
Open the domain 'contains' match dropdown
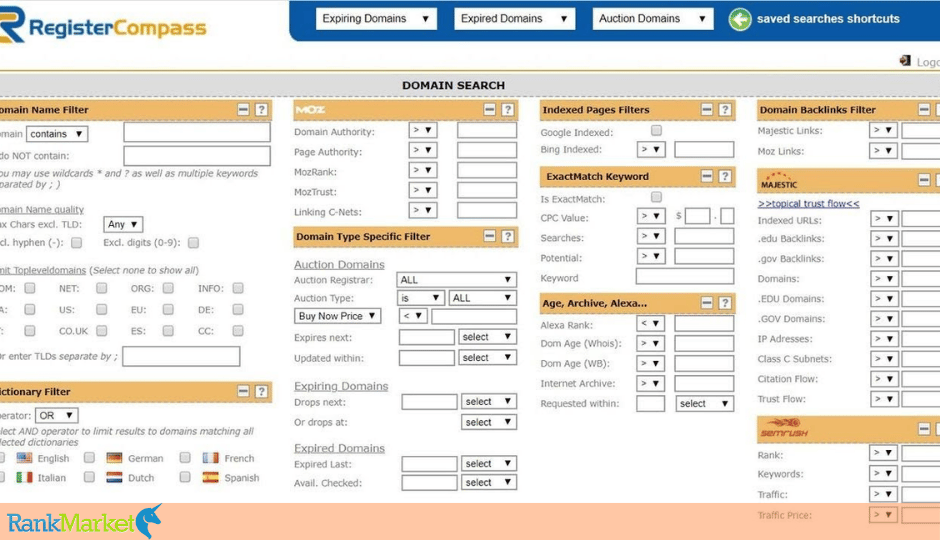[x=57, y=134]
